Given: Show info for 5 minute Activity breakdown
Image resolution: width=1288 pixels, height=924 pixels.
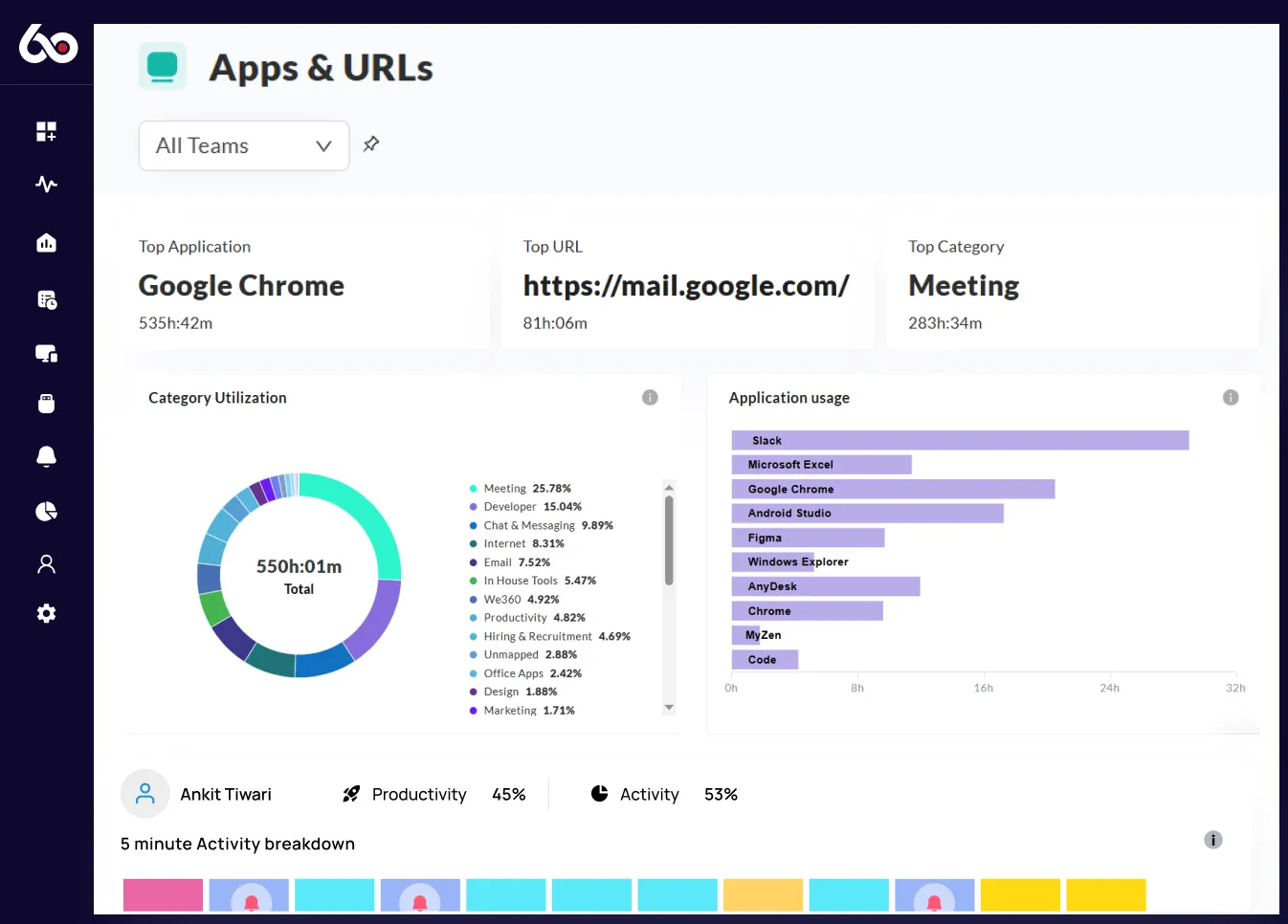Looking at the screenshot, I should click(1212, 840).
